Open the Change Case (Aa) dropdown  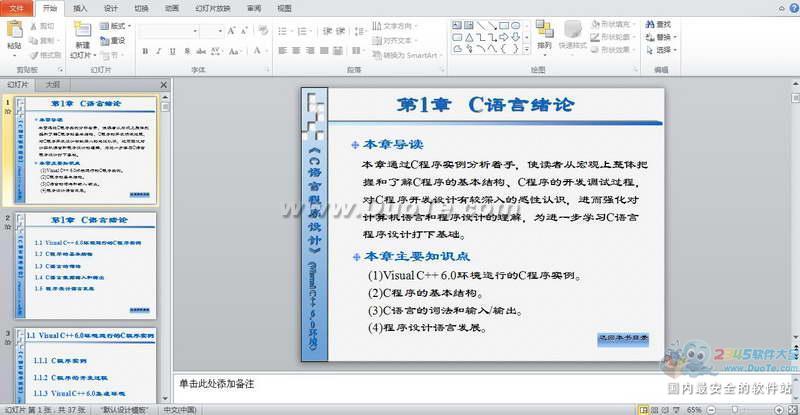(234, 51)
